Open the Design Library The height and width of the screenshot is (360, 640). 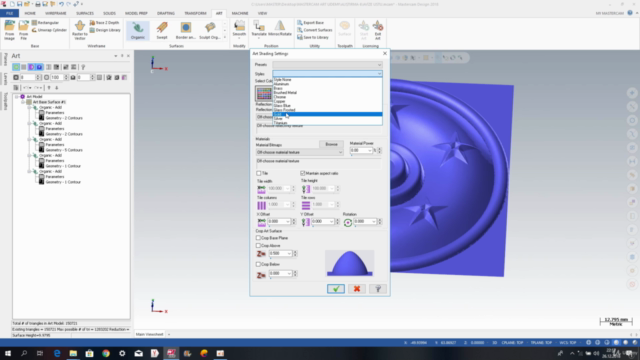pyautogui.click(x=105, y=30)
